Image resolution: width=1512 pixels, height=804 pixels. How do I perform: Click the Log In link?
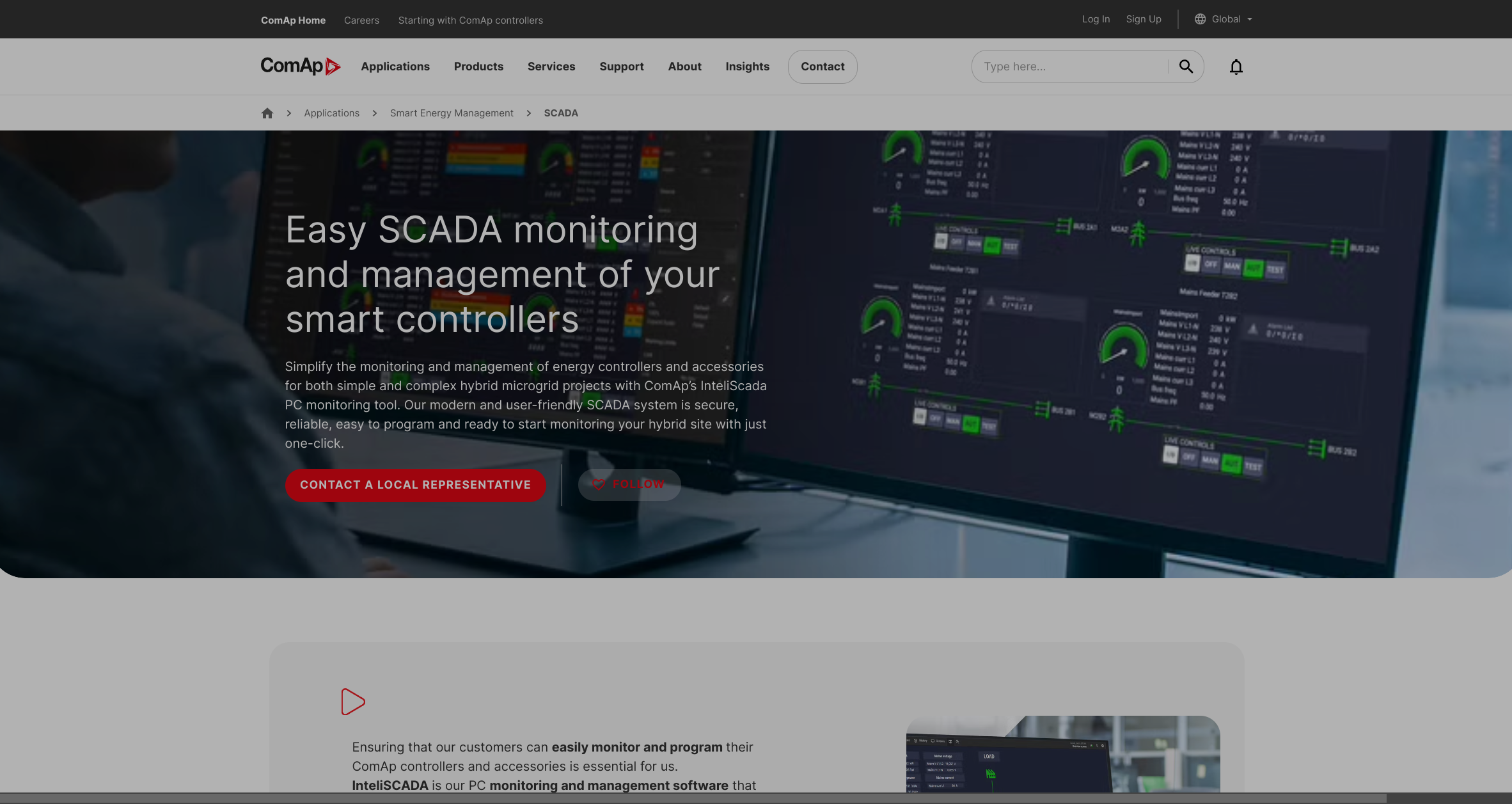point(1096,19)
